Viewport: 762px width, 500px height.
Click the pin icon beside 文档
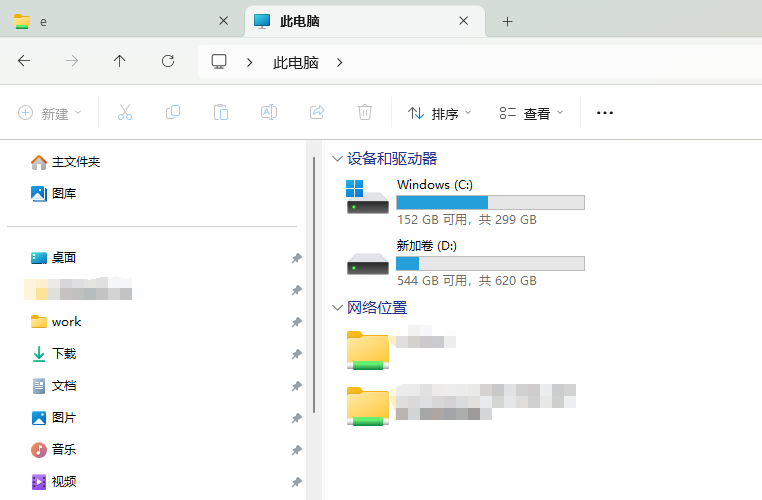point(296,386)
